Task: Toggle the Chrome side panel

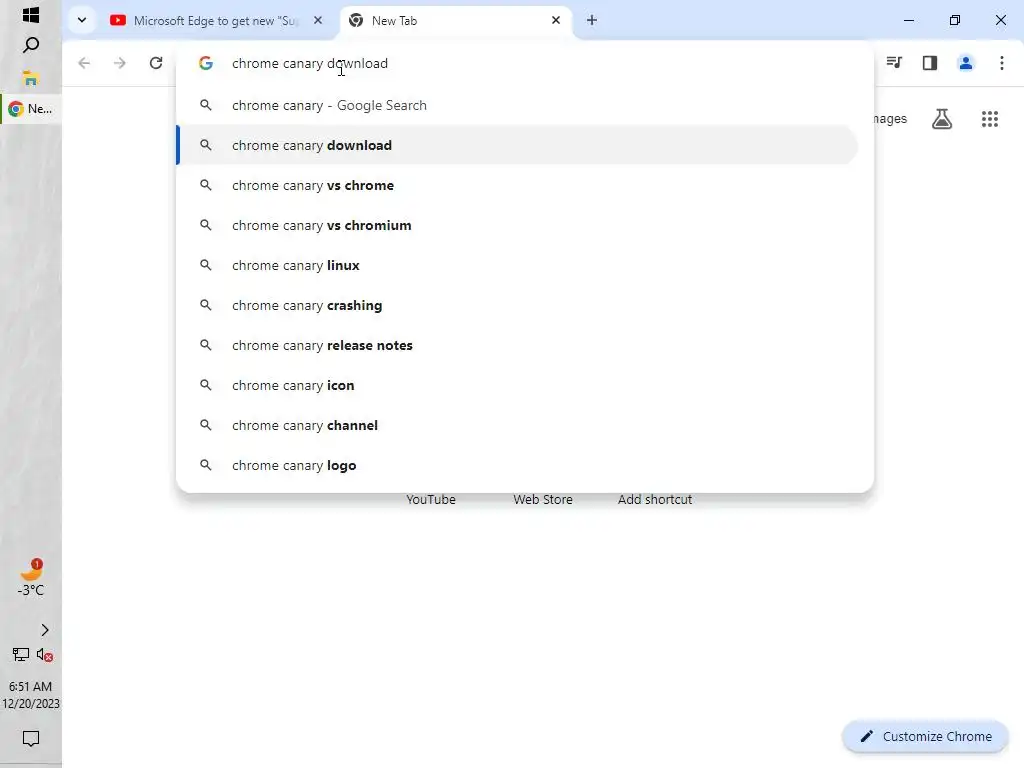Action: click(x=930, y=63)
